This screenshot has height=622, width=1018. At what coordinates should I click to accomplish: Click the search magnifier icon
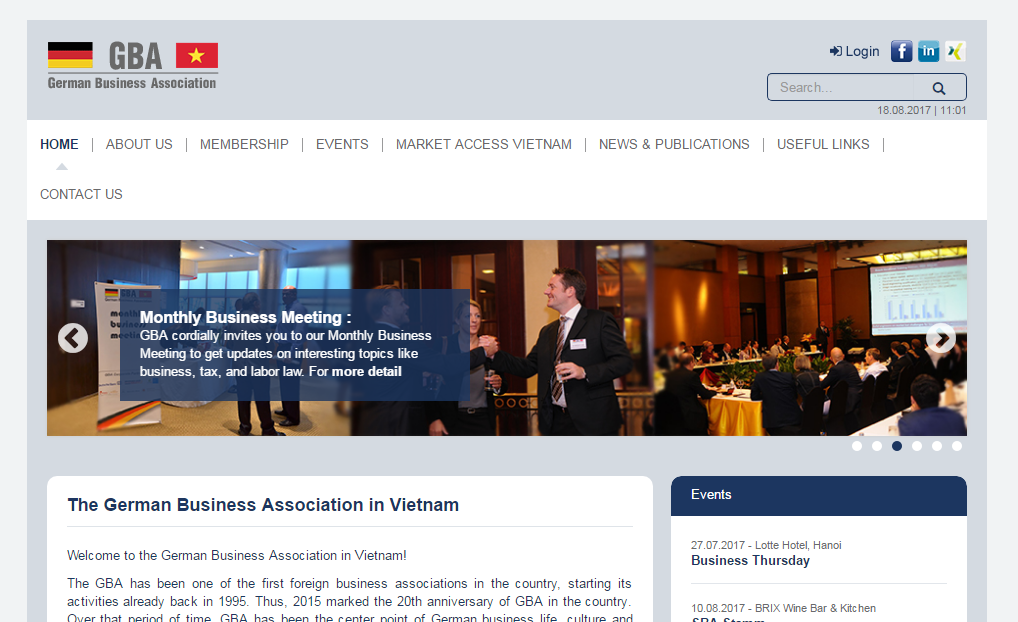939,88
